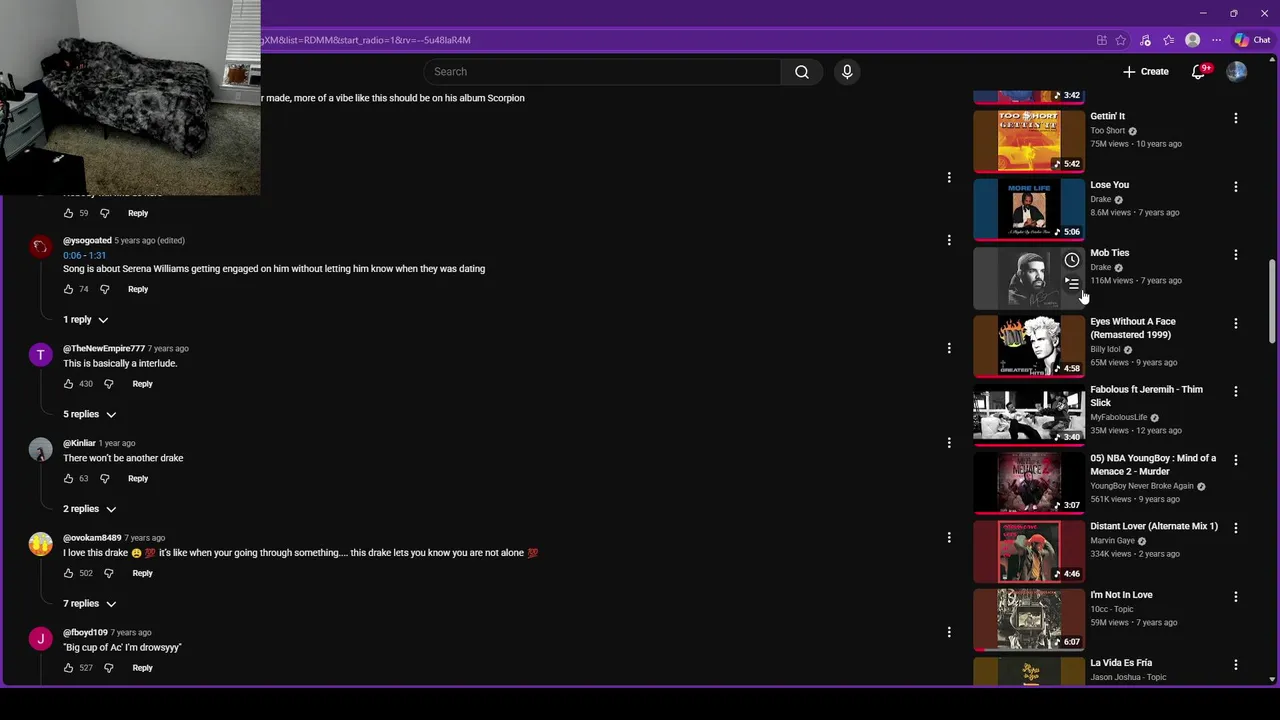1280x720 pixels.
Task: Like the @ysogoated comment
Action: [68, 289]
